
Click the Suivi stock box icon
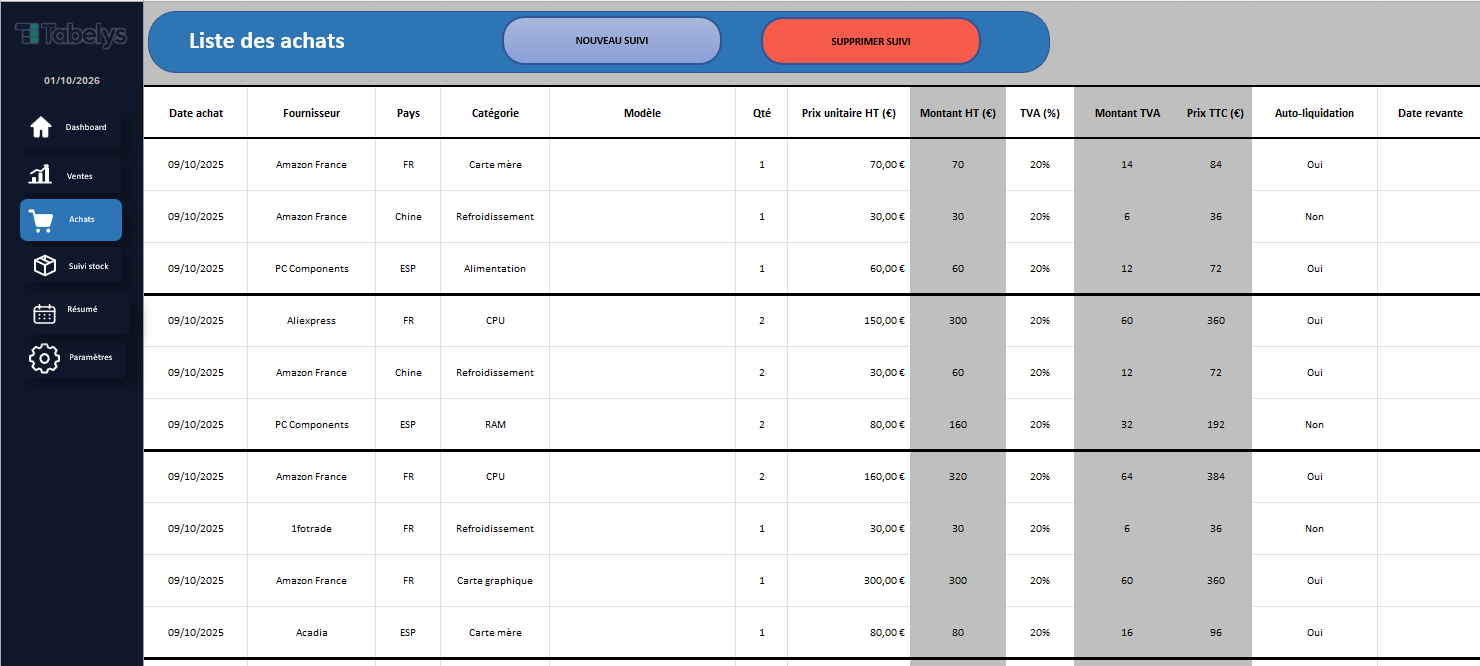click(x=44, y=265)
